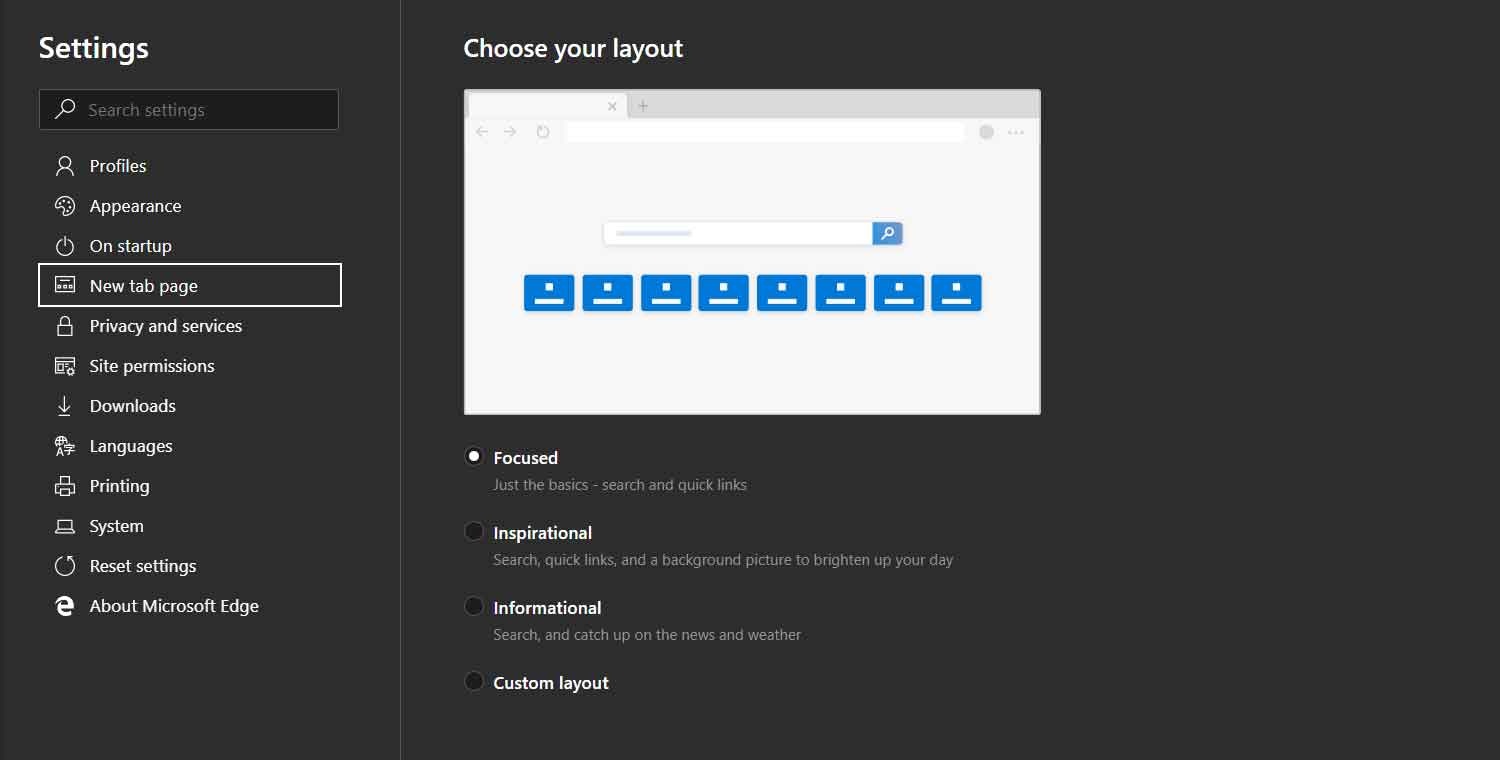Click the Downloads arrow icon
Viewport: 1500px width, 760px height.
(x=65, y=406)
